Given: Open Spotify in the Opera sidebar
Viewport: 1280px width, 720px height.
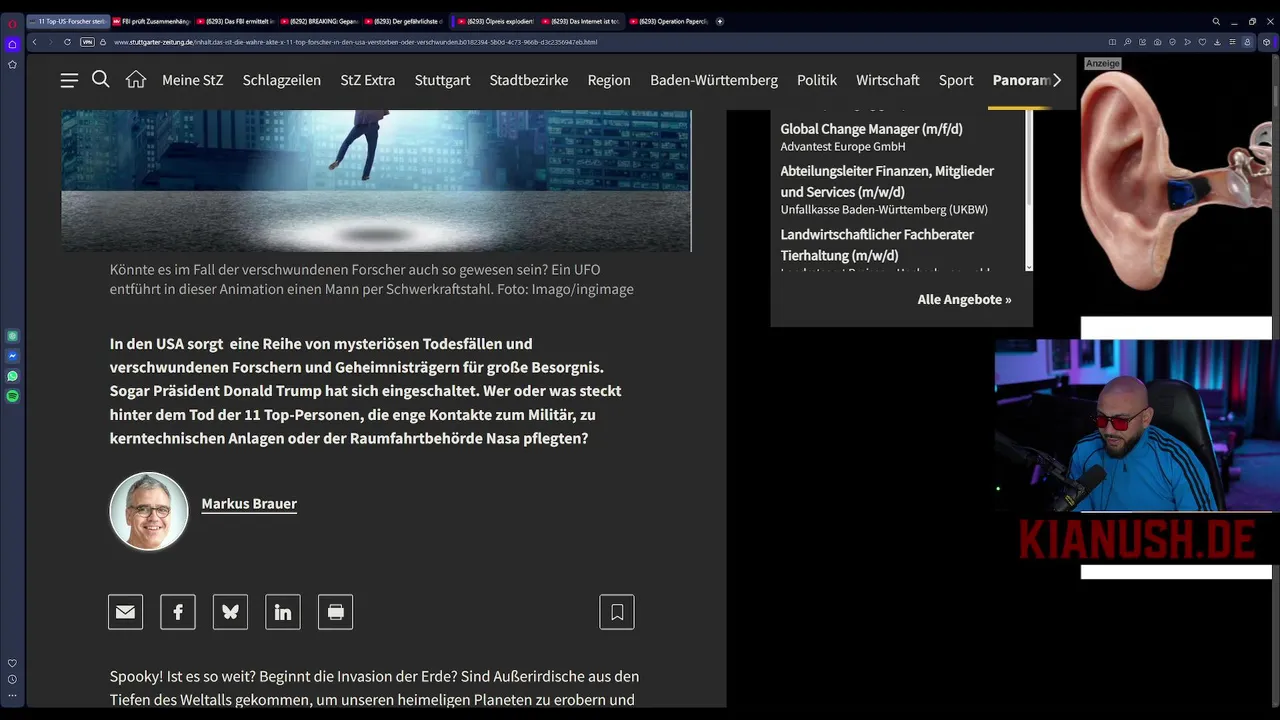Looking at the screenshot, I should (x=12, y=396).
